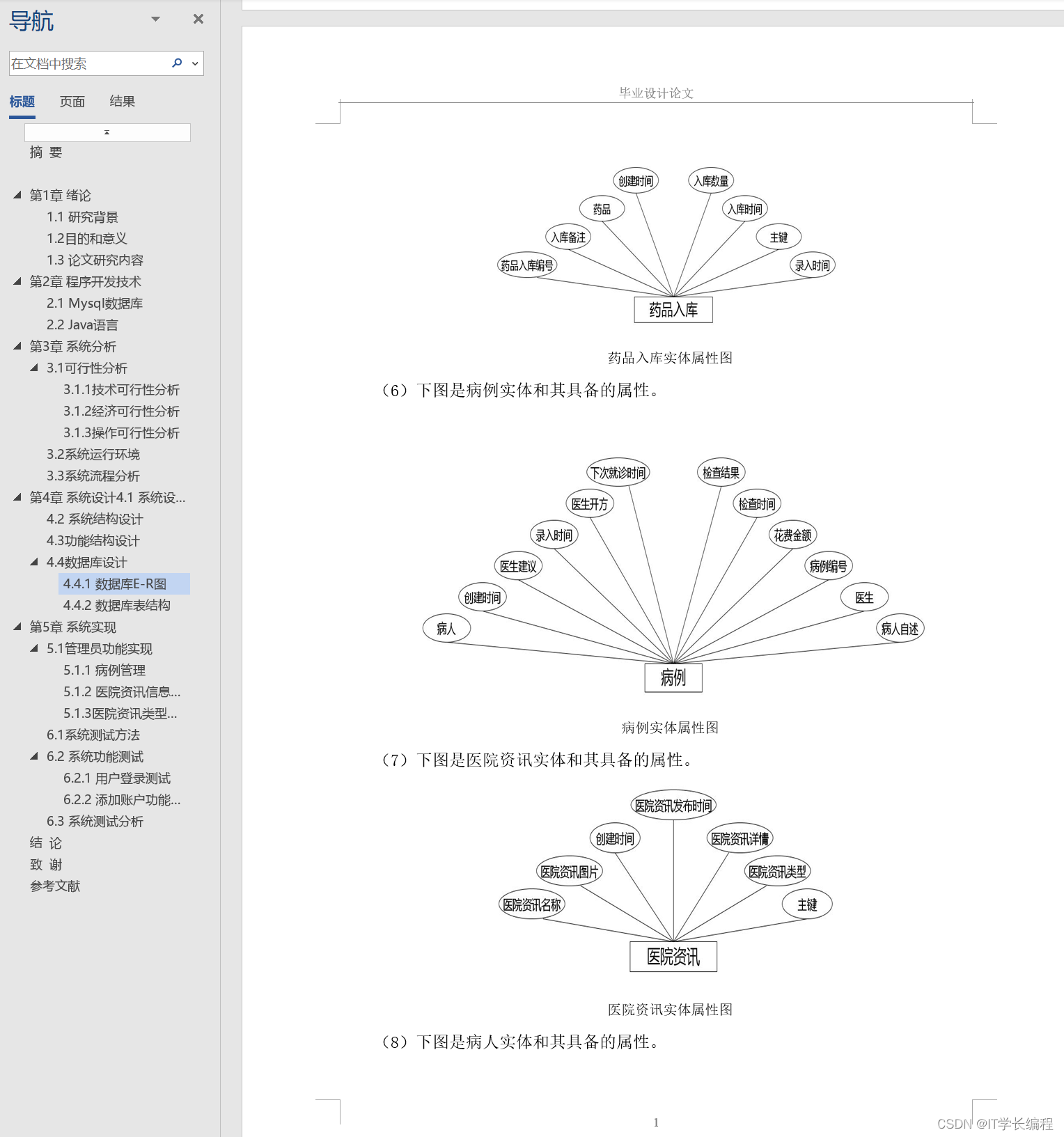Collapse the 第5章 系统实现 heading
Image resolution: width=1064 pixels, height=1137 pixels.
click(x=17, y=627)
